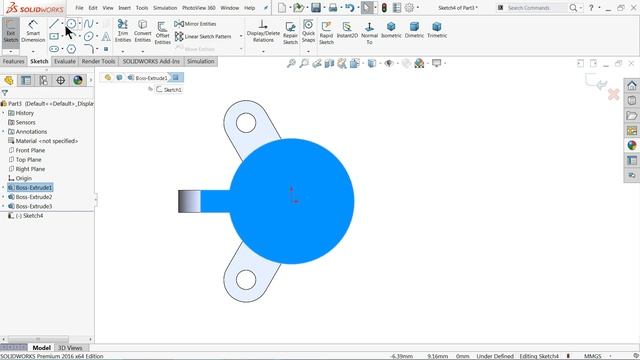Click the Search Commands field

[x=536, y=8]
